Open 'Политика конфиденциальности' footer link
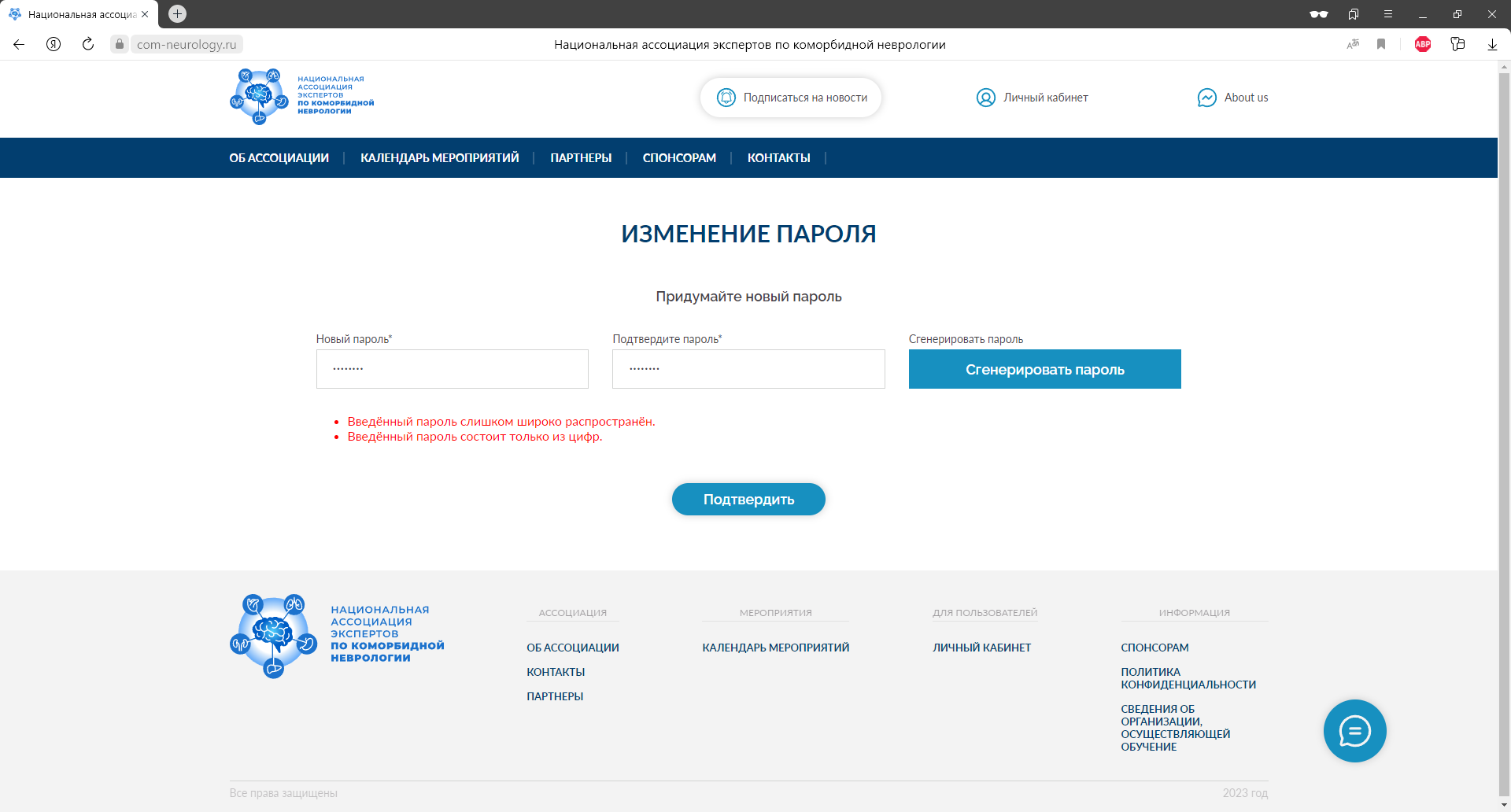Viewport: 1511px width, 812px height. pyautogui.click(x=1188, y=678)
